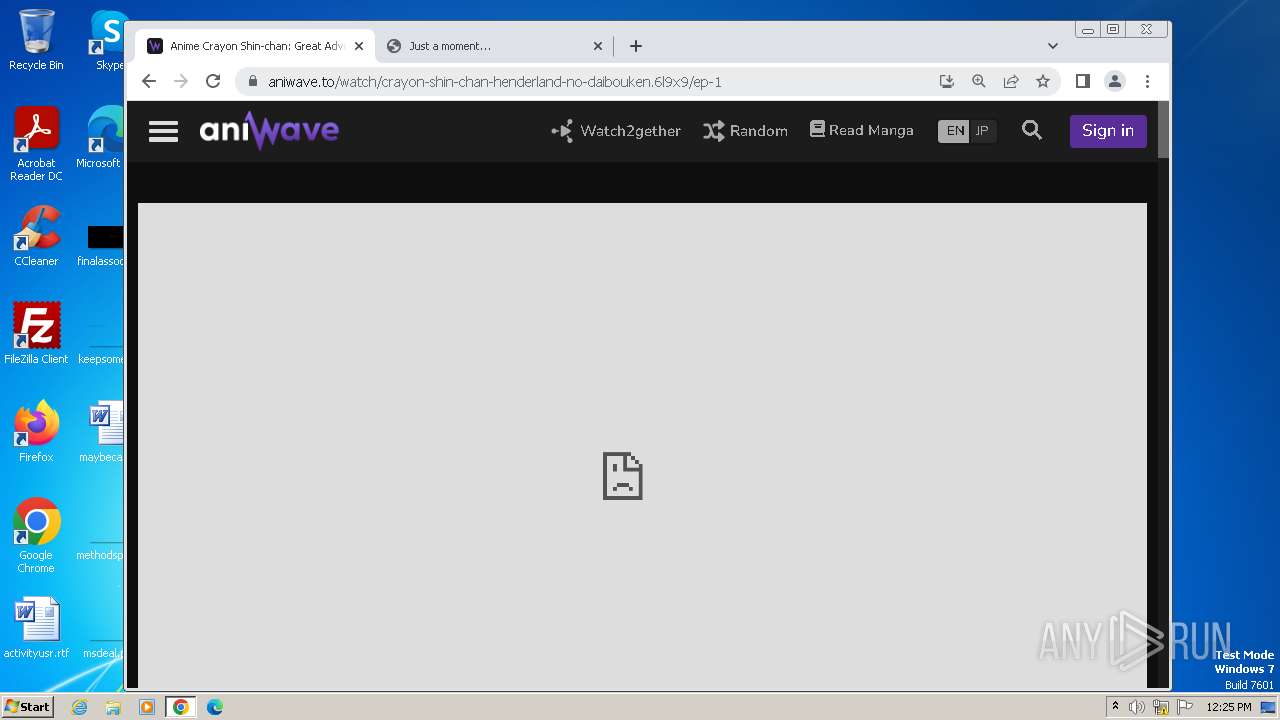Reload the aniwave page
The width and height of the screenshot is (1280, 720).
point(213,81)
